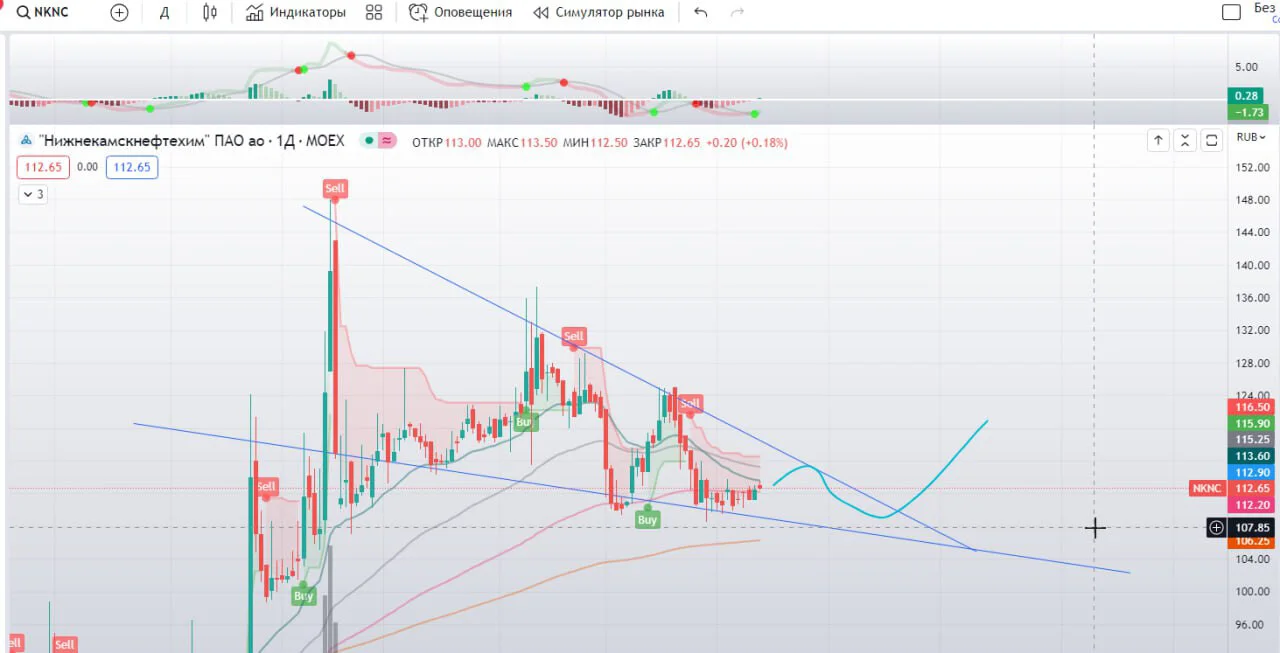The width and height of the screenshot is (1280, 653).
Task: Select Sell marker near the 124 level
Action: click(x=691, y=404)
